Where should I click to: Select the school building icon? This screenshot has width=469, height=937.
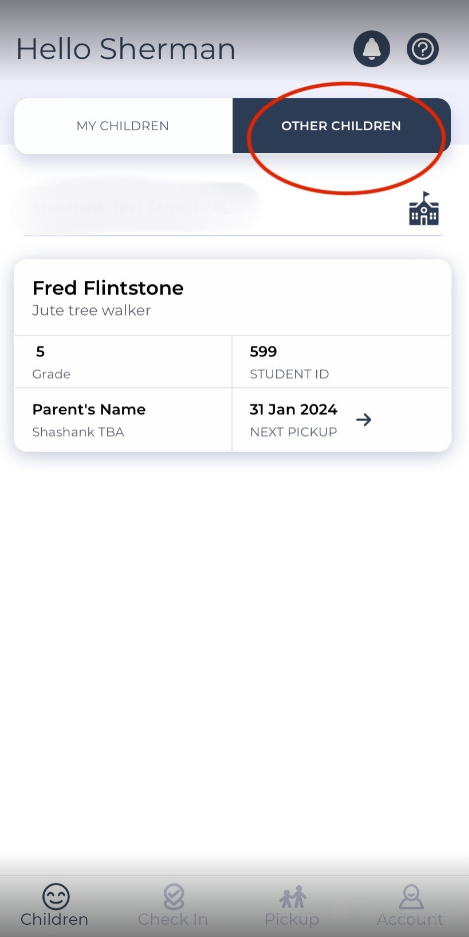(x=424, y=209)
